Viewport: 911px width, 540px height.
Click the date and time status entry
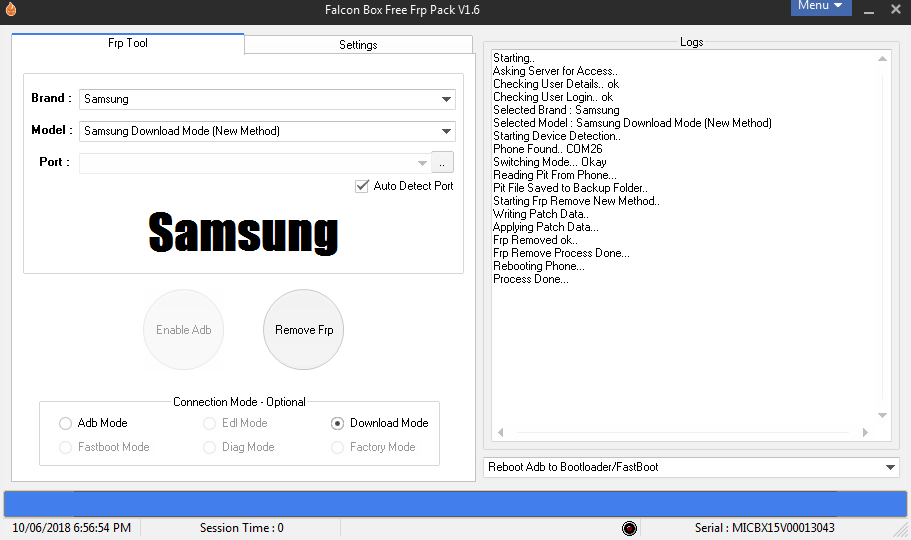pyautogui.click(x=71, y=528)
